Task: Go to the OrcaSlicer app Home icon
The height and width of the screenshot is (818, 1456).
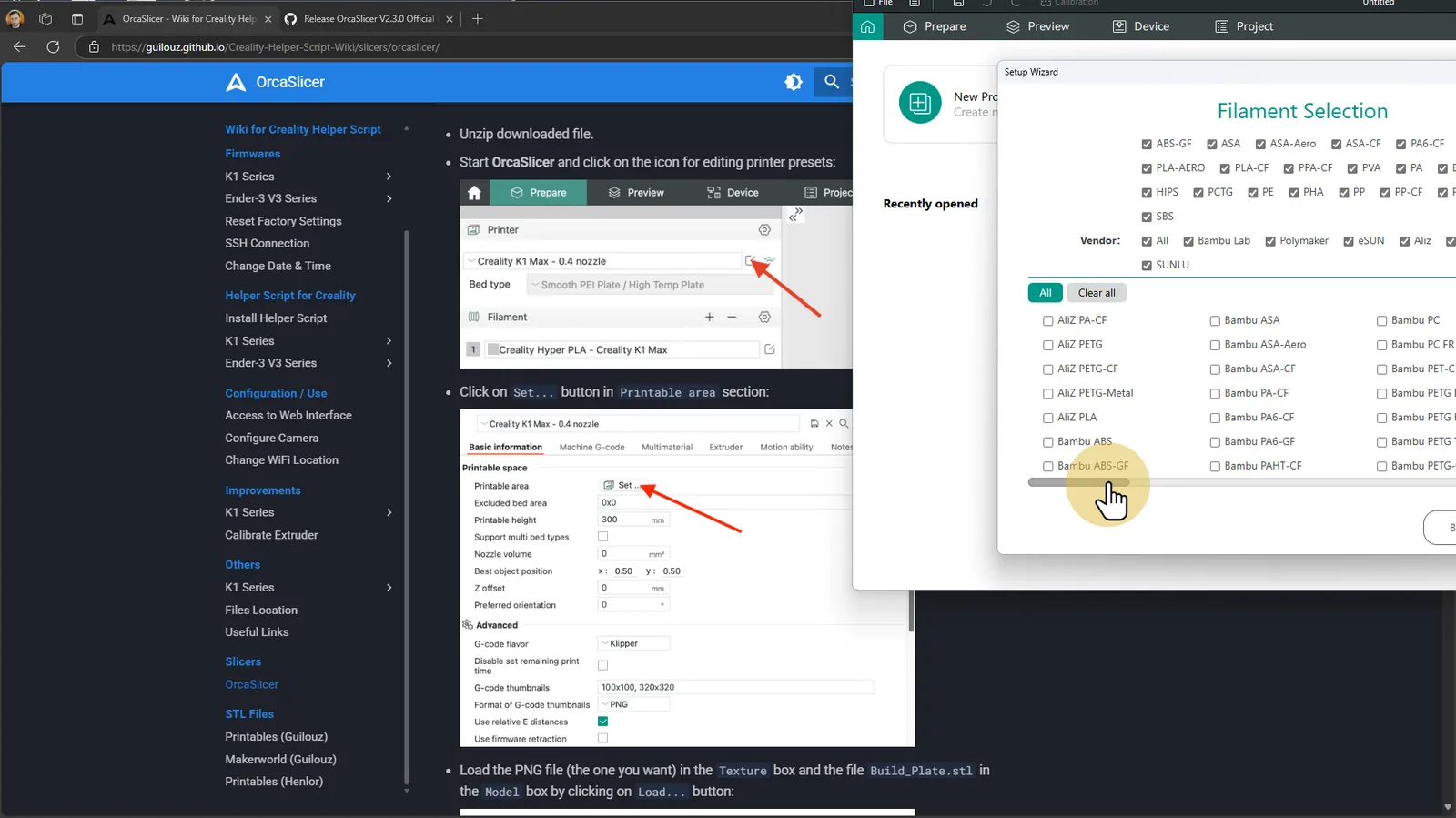Action: (x=868, y=26)
